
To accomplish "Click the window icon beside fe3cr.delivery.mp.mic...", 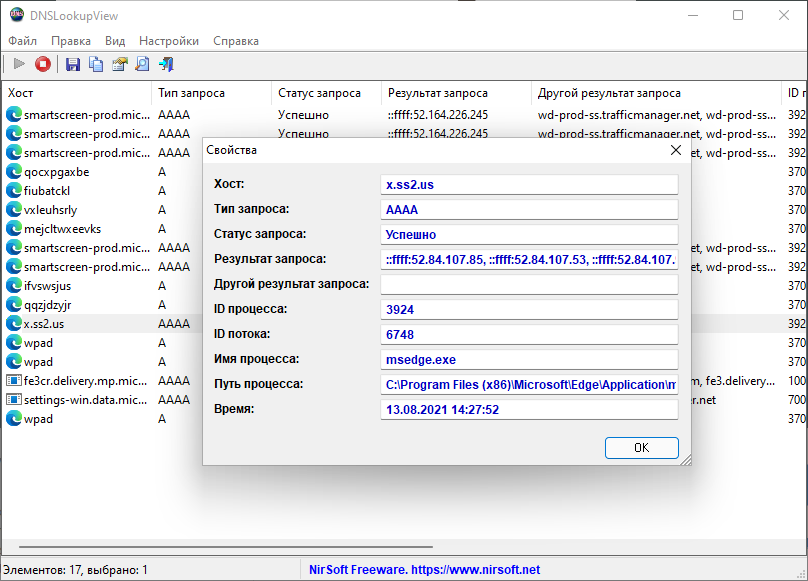I will pyautogui.click(x=14, y=381).
